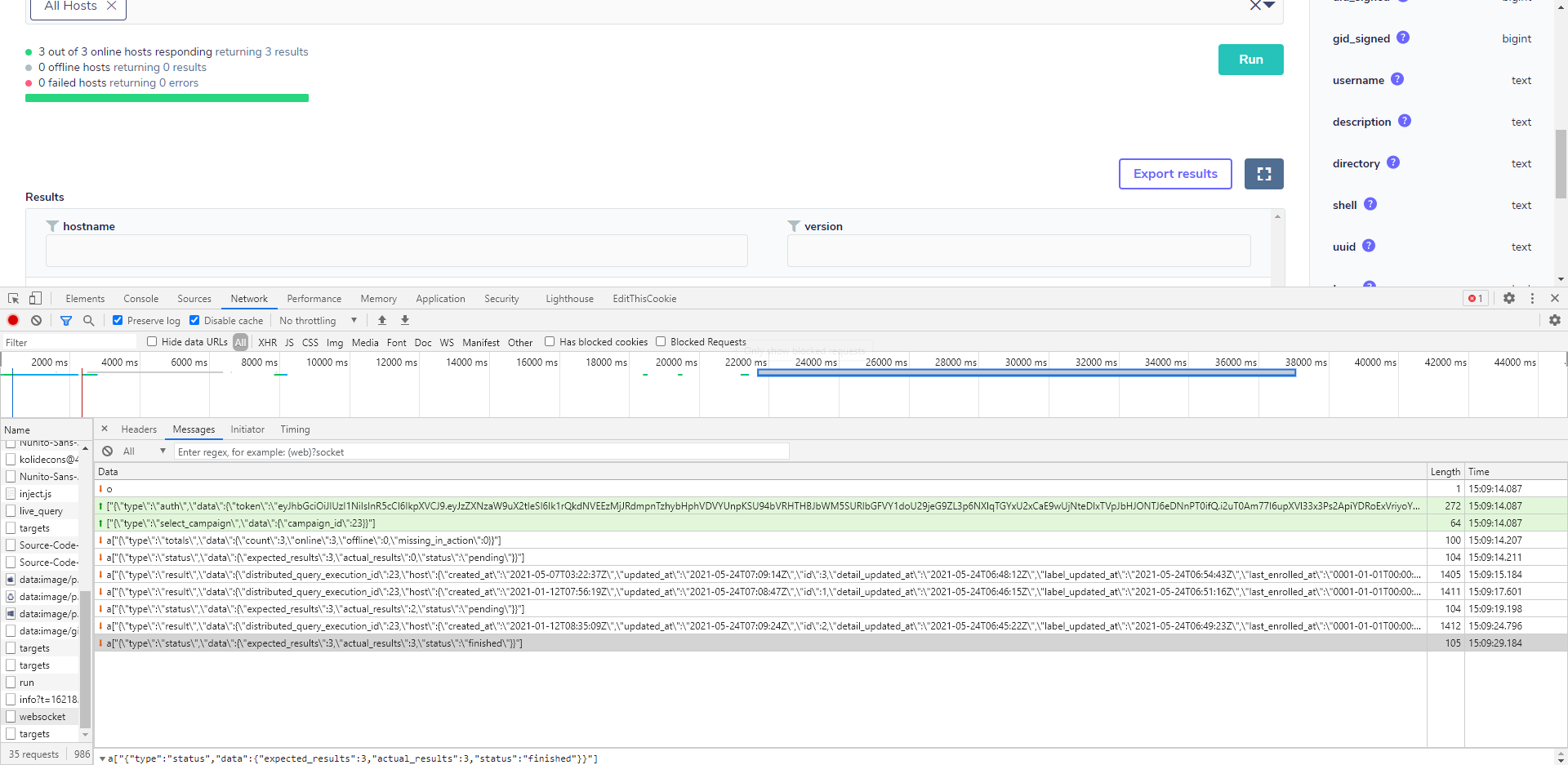Expand the target hosts selector arrow
Viewport: 1568px width, 765px height.
[1269, 5]
